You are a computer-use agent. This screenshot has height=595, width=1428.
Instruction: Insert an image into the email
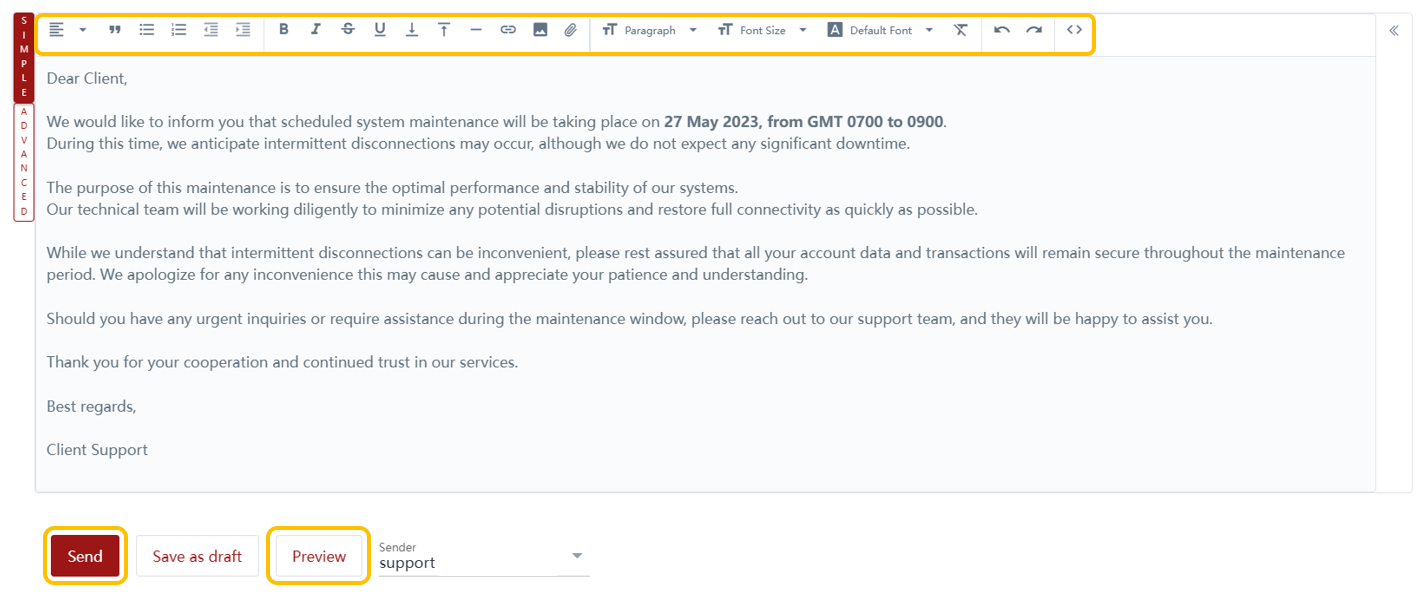(x=540, y=30)
